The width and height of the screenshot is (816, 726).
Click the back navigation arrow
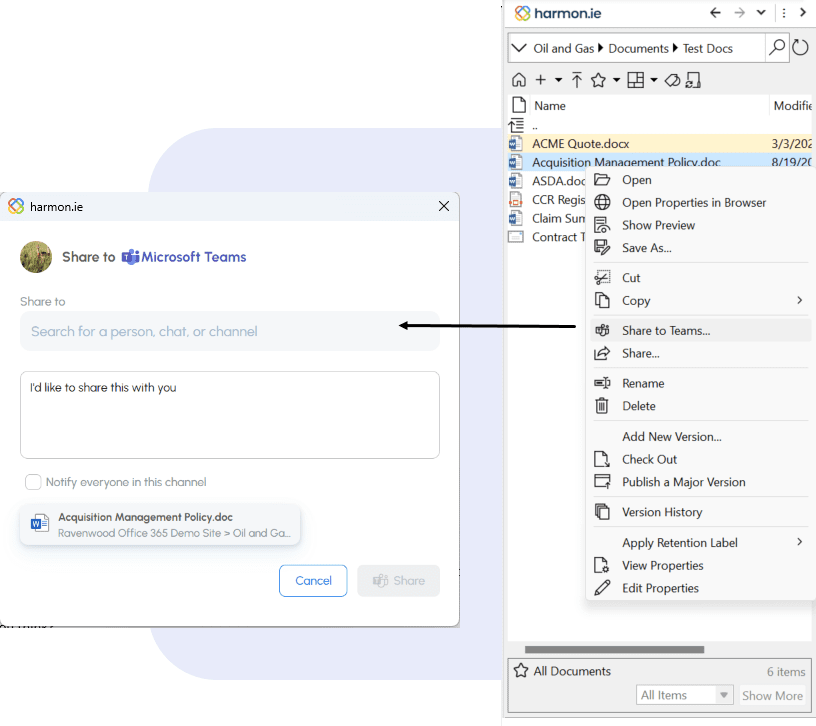[715, 13]
